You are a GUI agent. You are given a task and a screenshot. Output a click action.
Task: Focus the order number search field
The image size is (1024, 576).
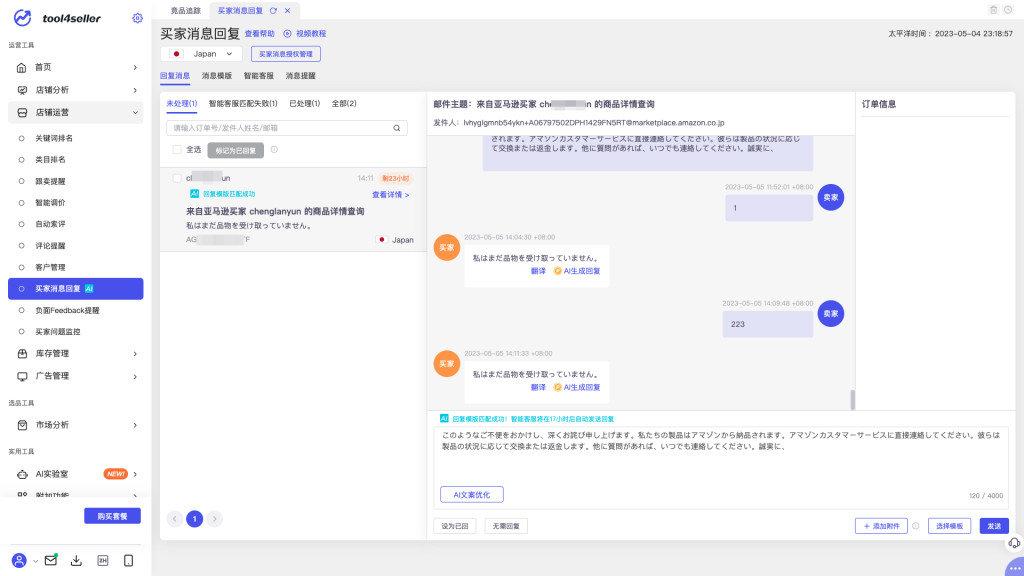click(x=287, y=128)
